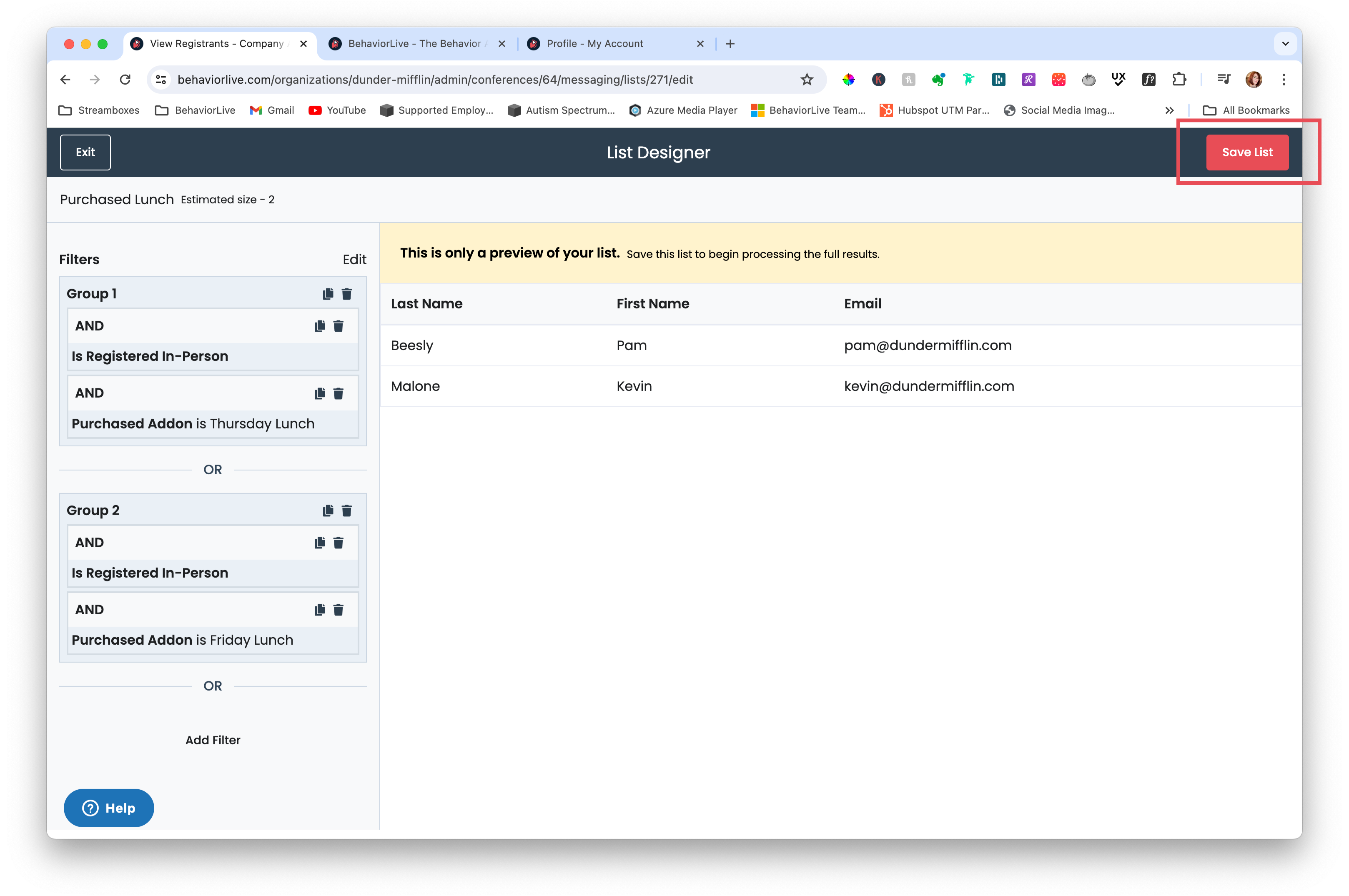Image resolution: width=1349 pixels, height=896 pixels.
Task: Delete the Is Registered In-Person filter in Group 1
Action: point(339,326)
